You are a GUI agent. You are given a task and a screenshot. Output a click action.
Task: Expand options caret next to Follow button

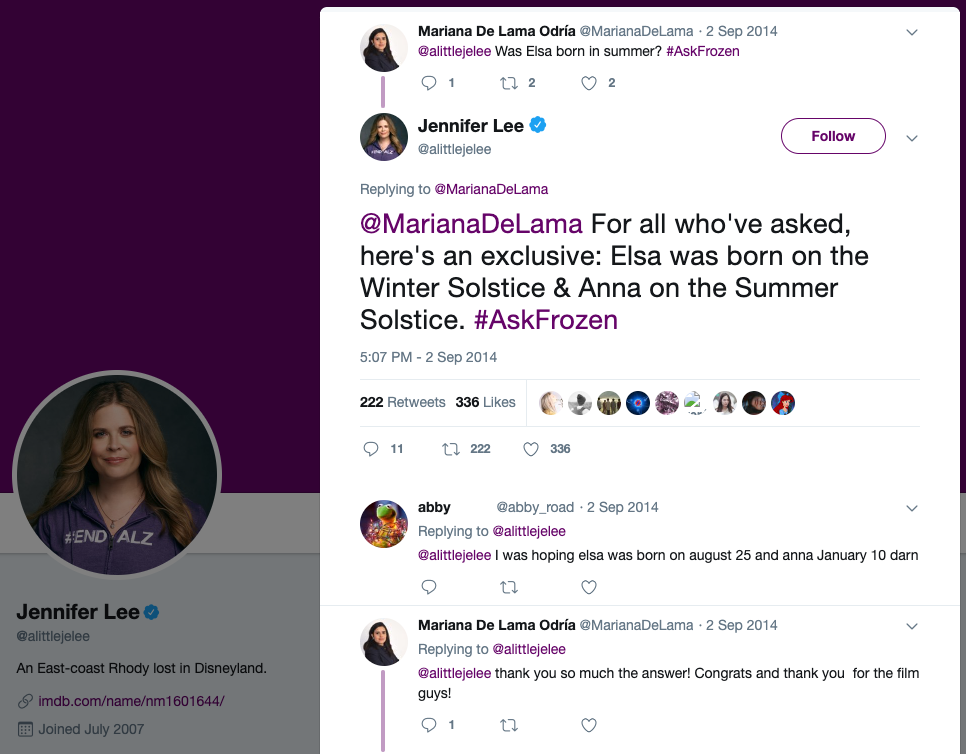click(911, 137)
